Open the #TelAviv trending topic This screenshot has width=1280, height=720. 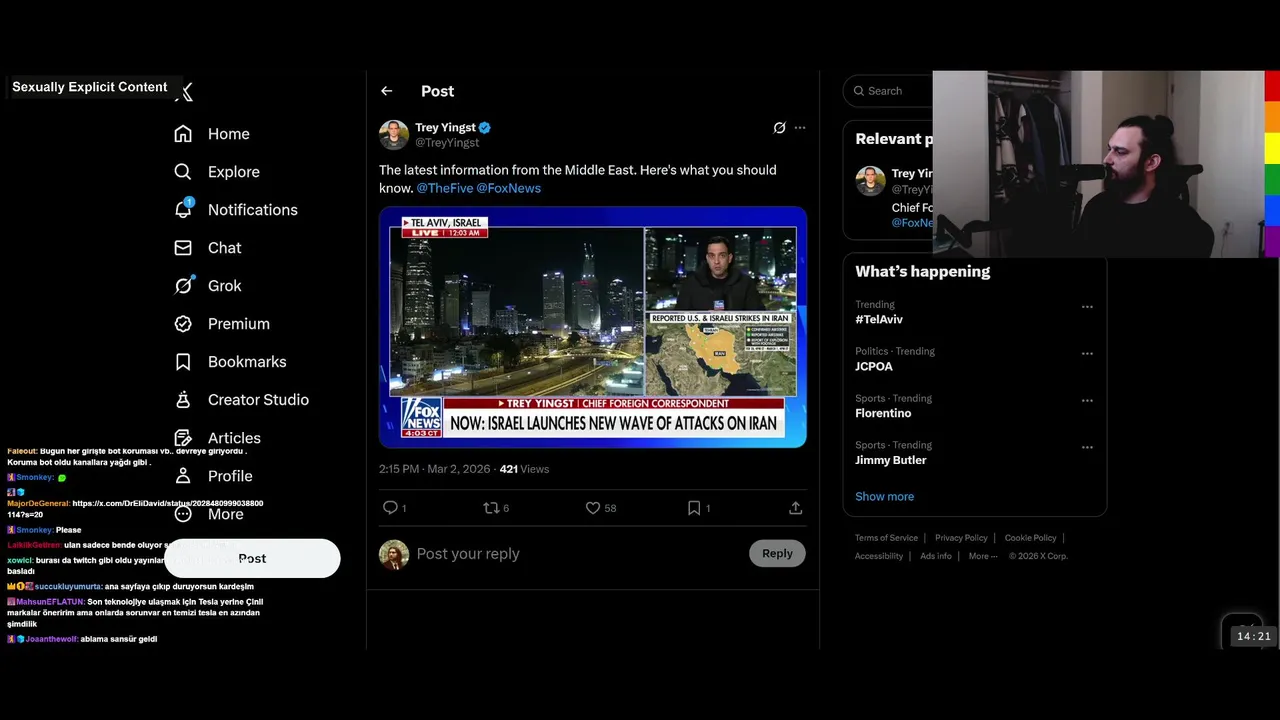[x=879, y=319]
